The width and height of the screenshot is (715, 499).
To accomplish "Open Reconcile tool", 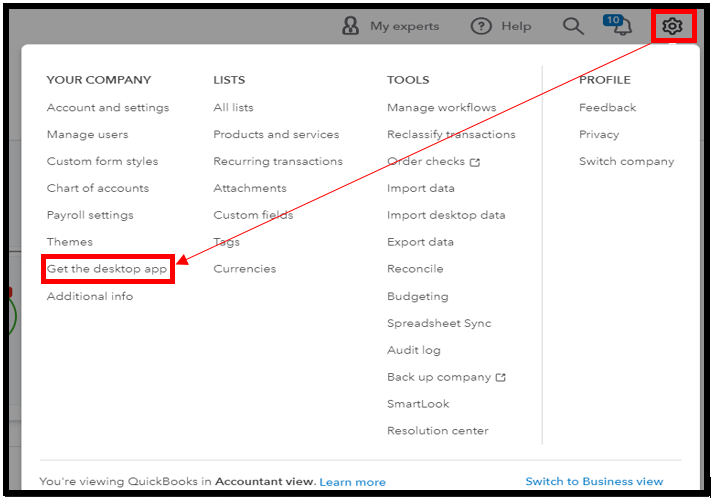I will [x=415, y=269].
